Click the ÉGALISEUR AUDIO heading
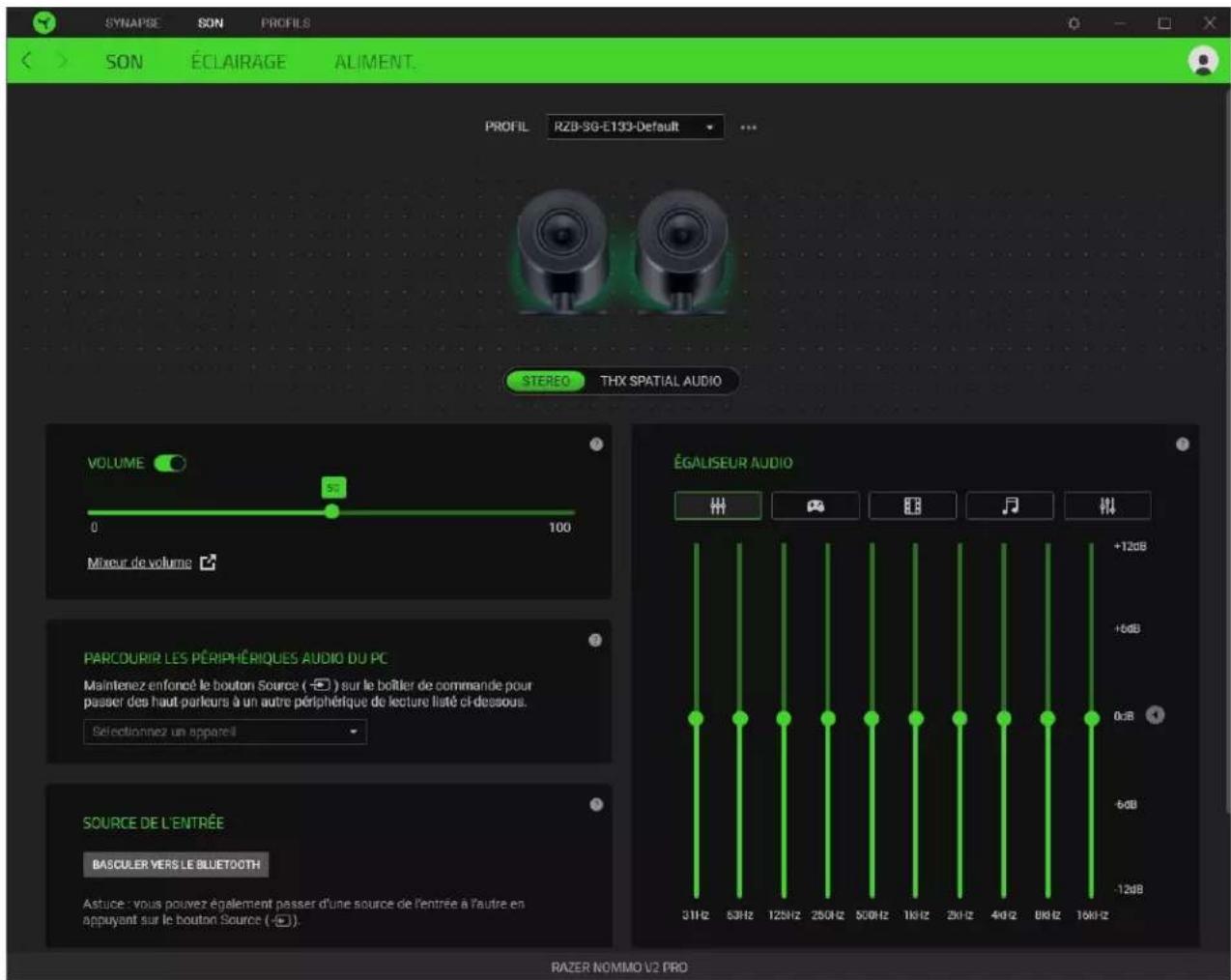Image resolution: width=1231 pixels, height=980 pixels. [733, 463]
